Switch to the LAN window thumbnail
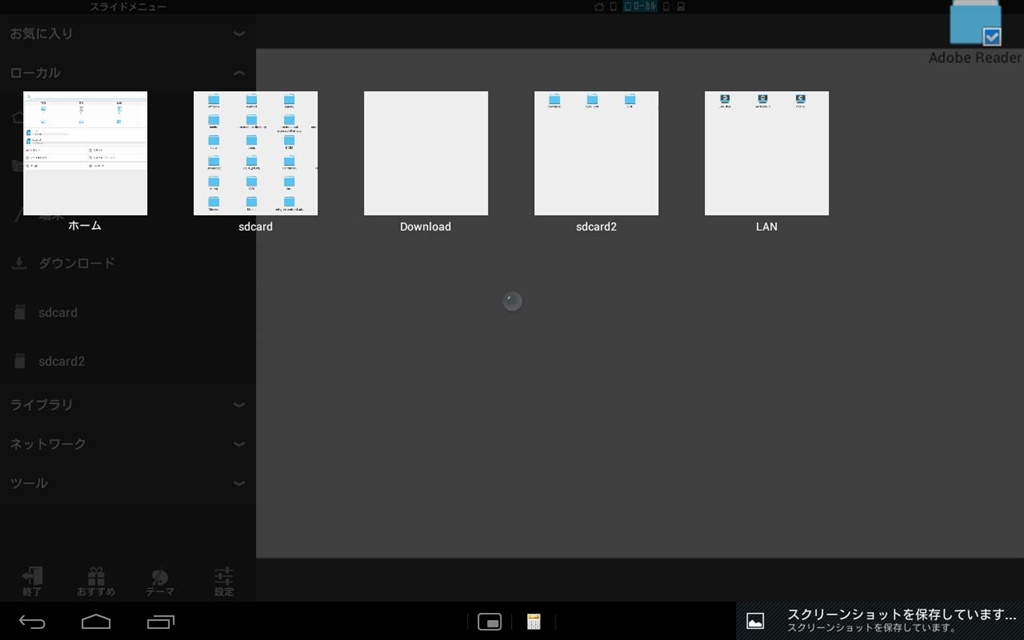The width and height of the screenshot is (1024, 640). pyautogui.click(x=767, y=153)
